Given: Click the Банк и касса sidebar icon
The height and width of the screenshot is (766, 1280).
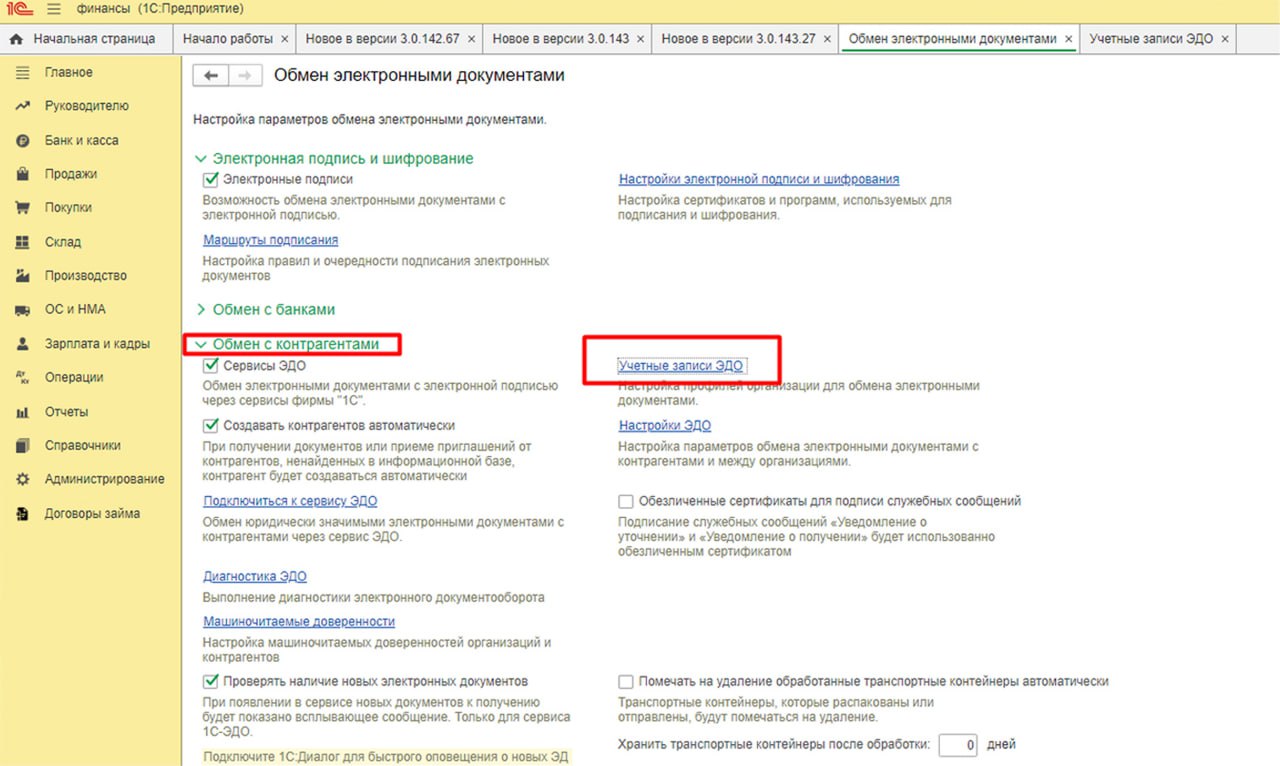Looking at the screenshot, I should pos(23,141).
